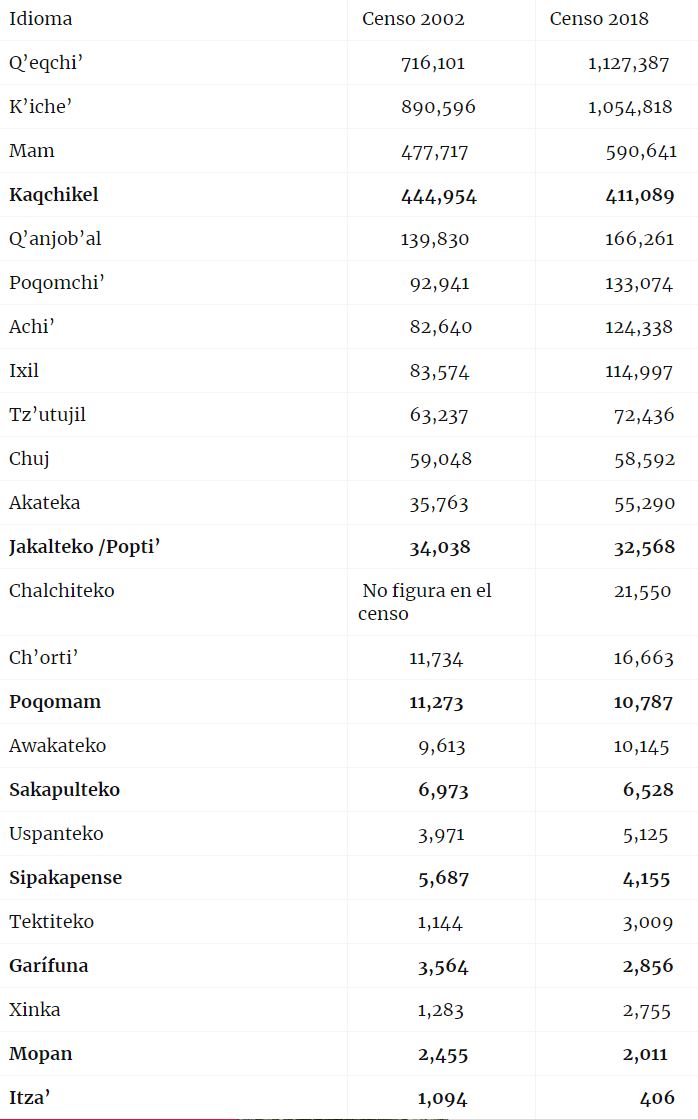
Task: Select the Jakalteko /Popti' row label
Action: (x=85, y=547)
